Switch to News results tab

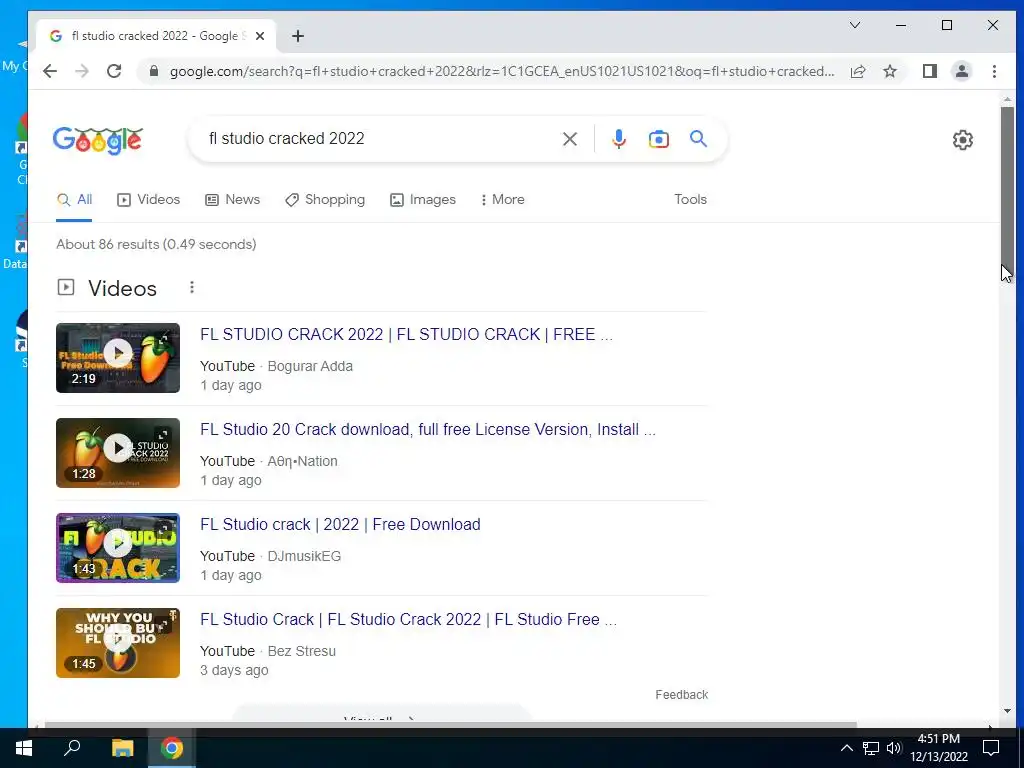pyautogui.click(x=232, y=199)
